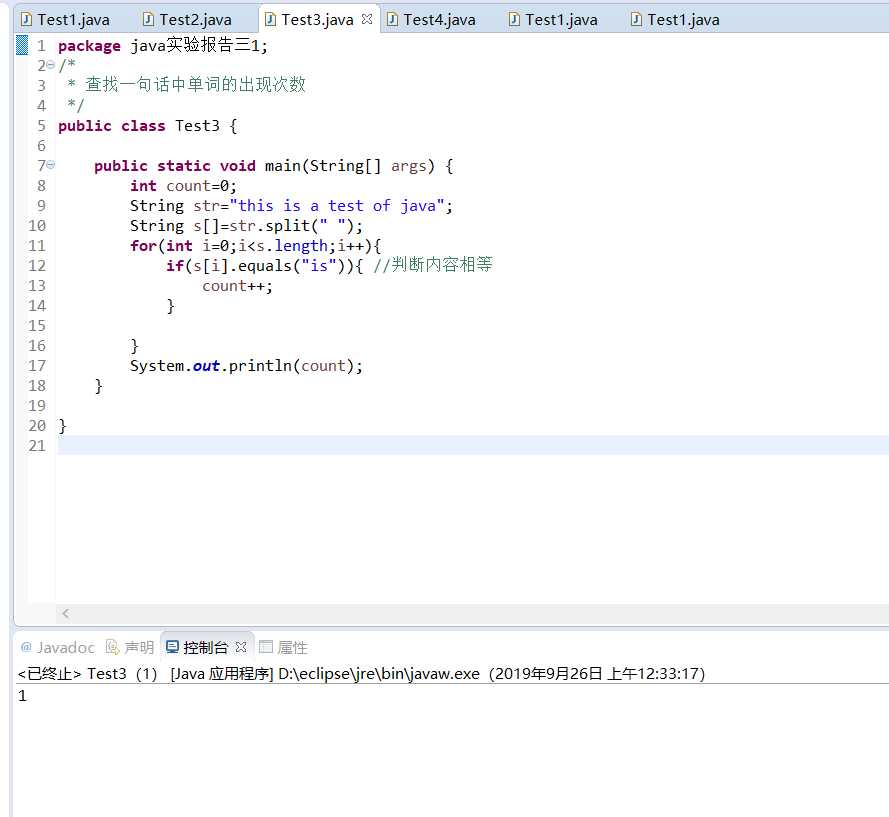
Task: Switch to the 声明 view tab
Action: point(130,647)
